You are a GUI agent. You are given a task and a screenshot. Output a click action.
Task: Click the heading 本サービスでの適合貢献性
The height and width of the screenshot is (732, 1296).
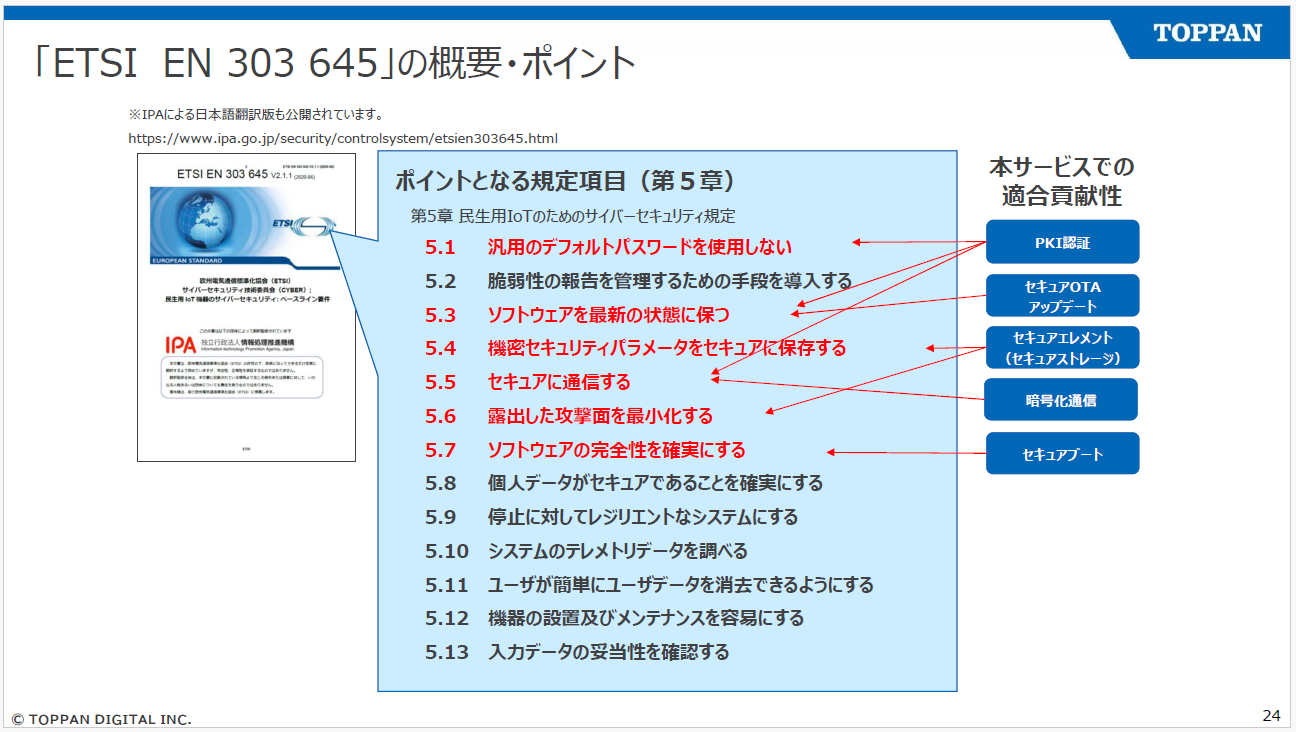[1062, 181]
